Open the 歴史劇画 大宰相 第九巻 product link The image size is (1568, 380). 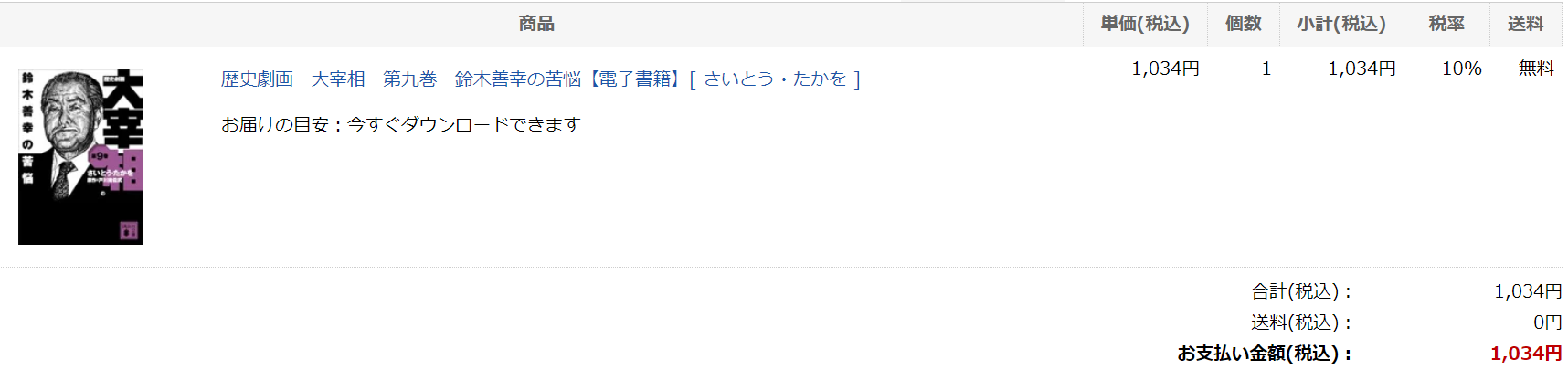541,79
